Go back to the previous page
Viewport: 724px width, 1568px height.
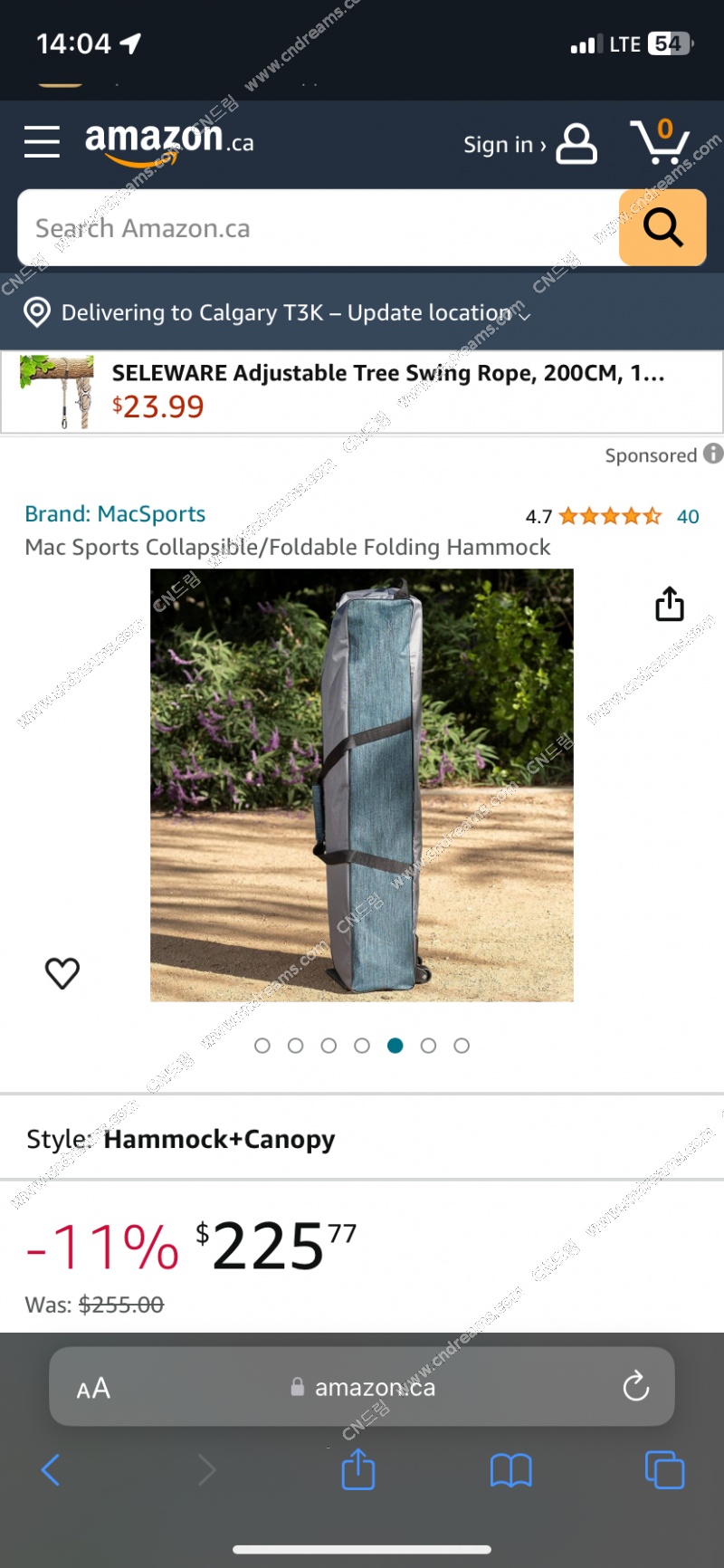[x=51, y=1469]
